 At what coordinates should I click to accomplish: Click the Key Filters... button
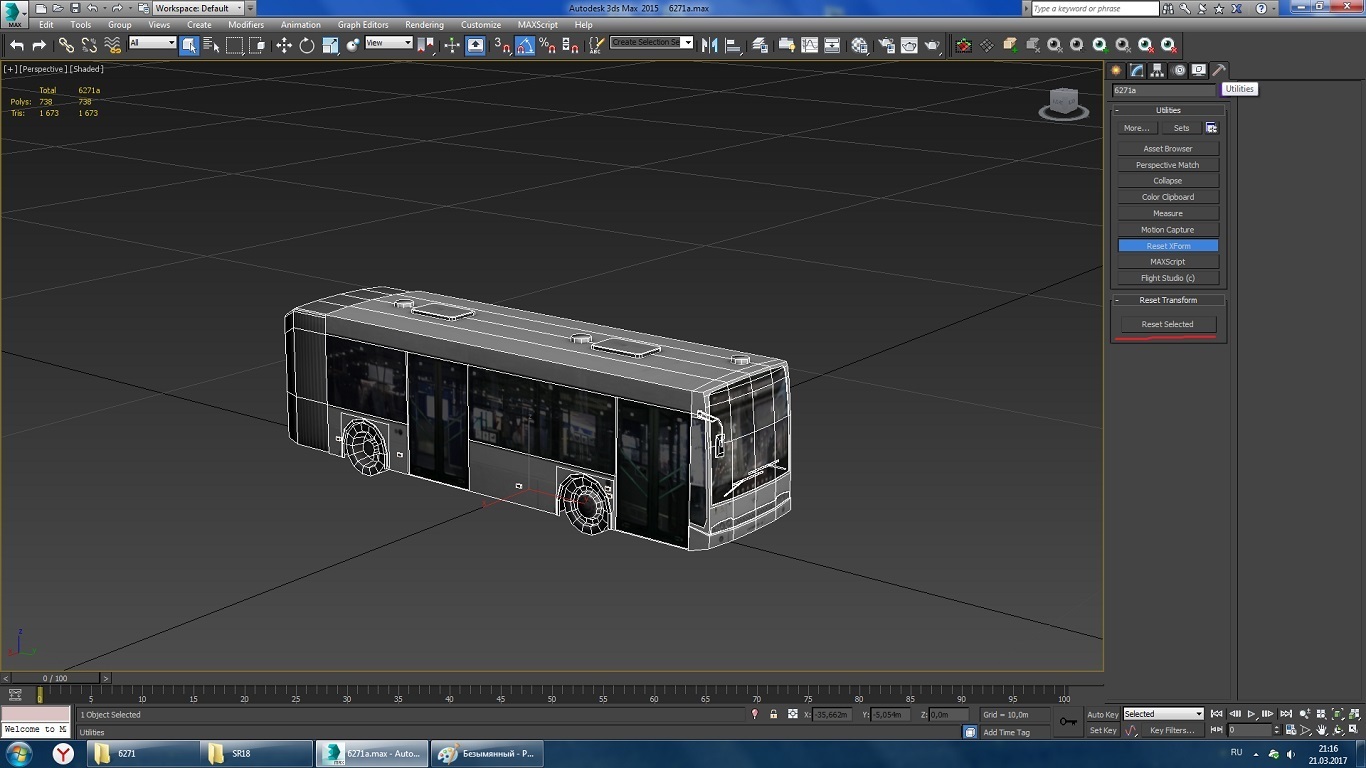pos(1171,730)
